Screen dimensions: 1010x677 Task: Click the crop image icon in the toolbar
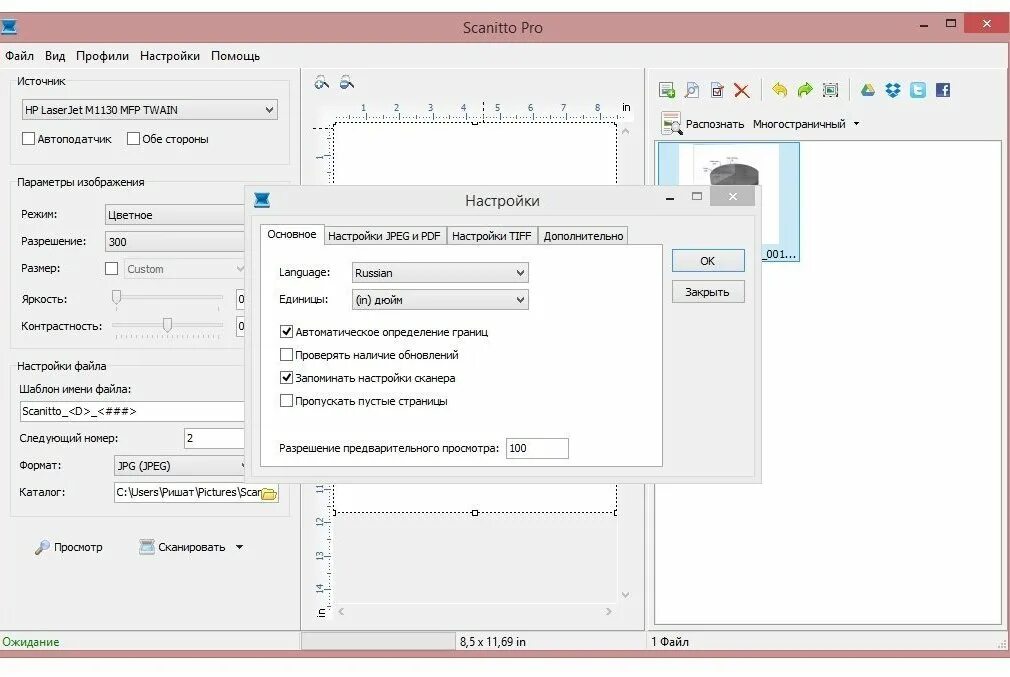(830, 90)
